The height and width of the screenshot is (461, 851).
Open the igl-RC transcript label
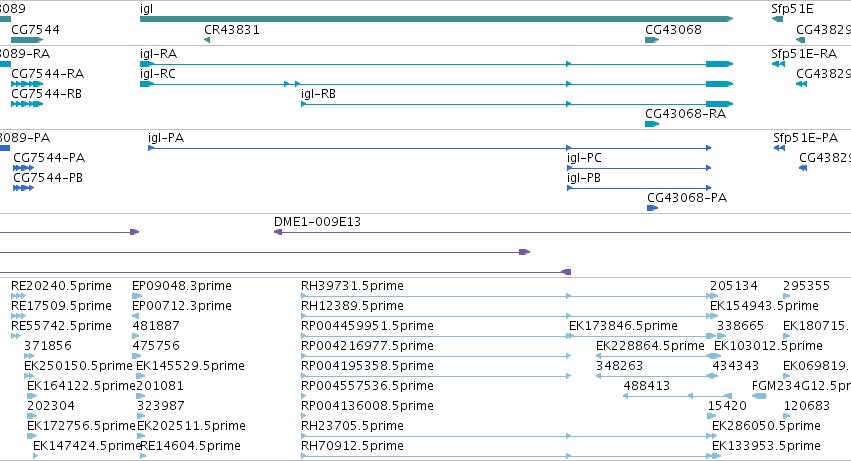click(x=158, y=74)
